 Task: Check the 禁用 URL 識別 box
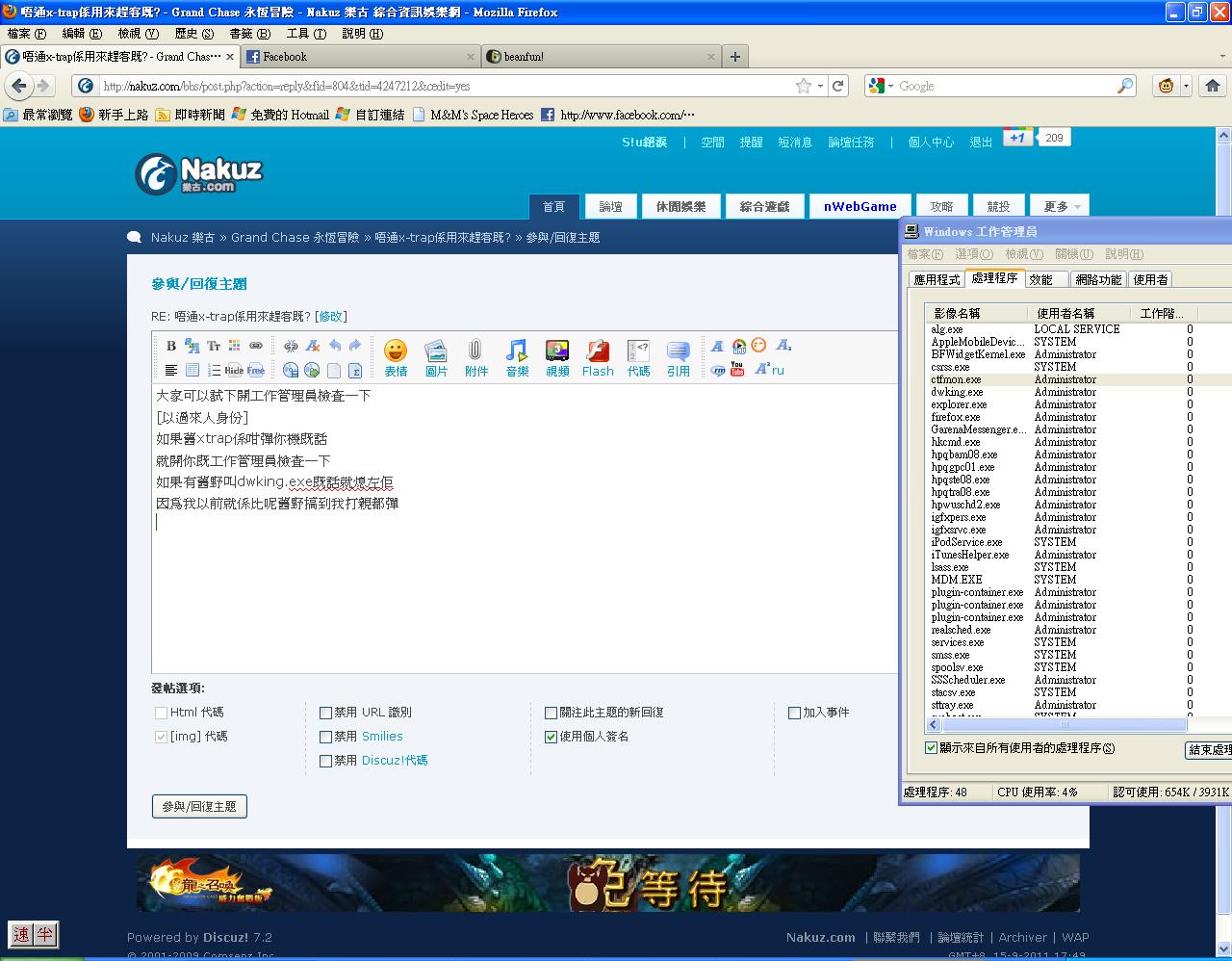pos(325,713)
